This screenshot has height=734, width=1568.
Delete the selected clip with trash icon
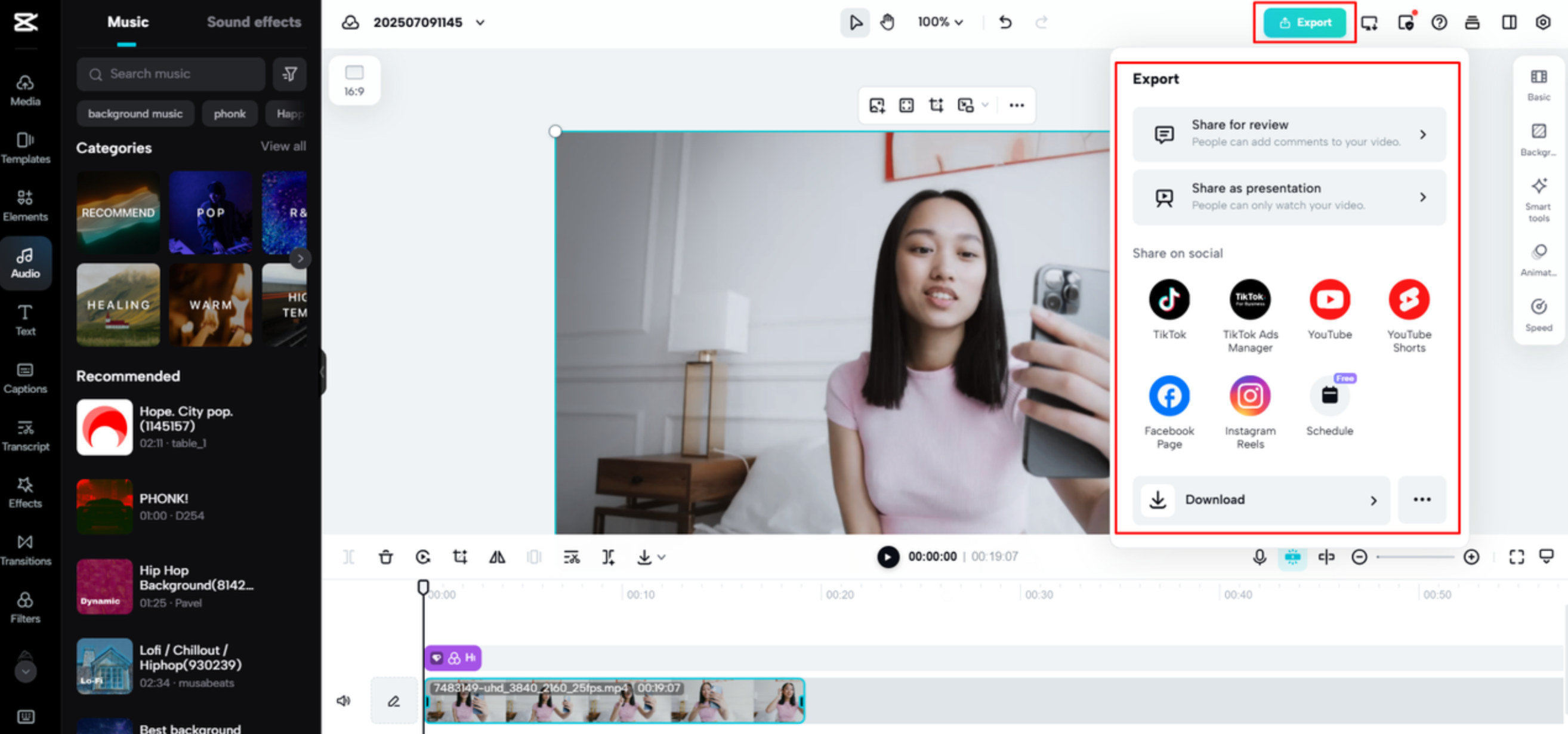tap(386, 557)
